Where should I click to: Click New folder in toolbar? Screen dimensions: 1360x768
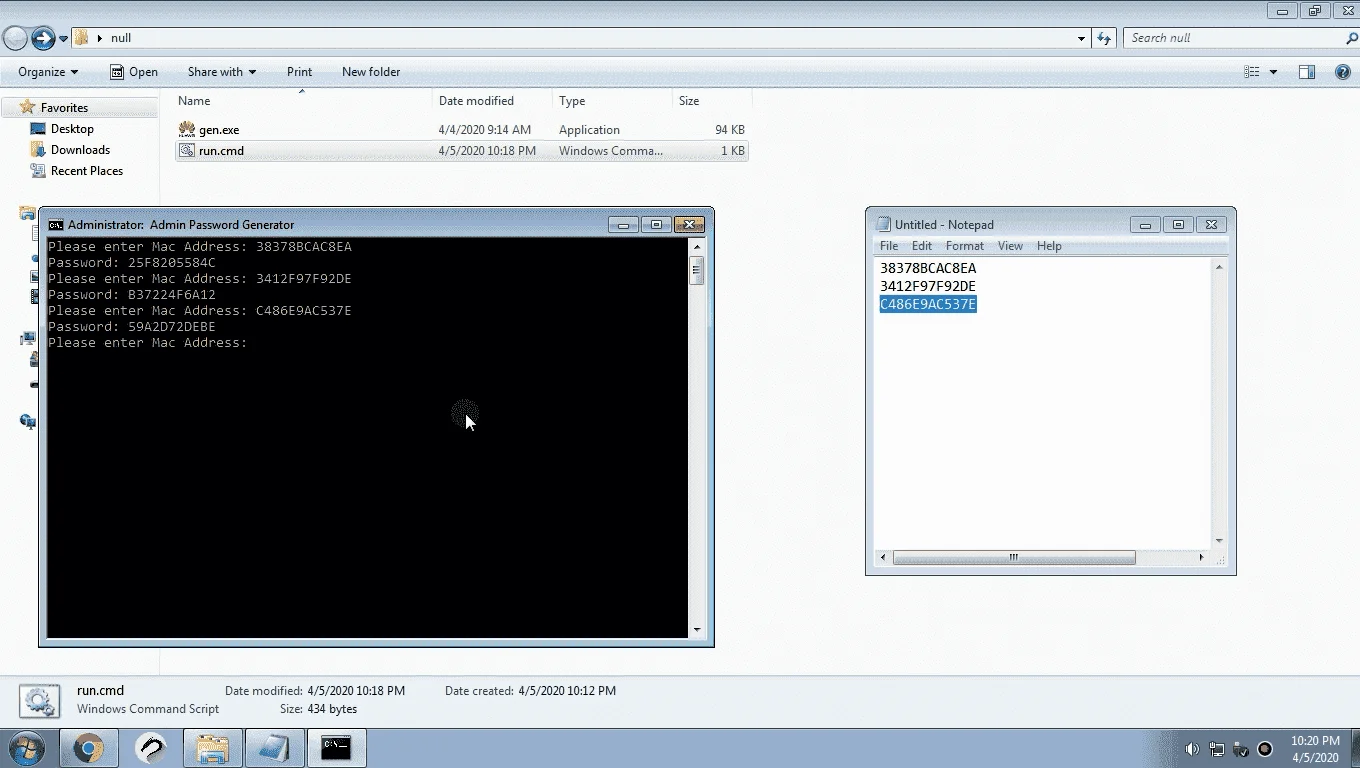371,72
